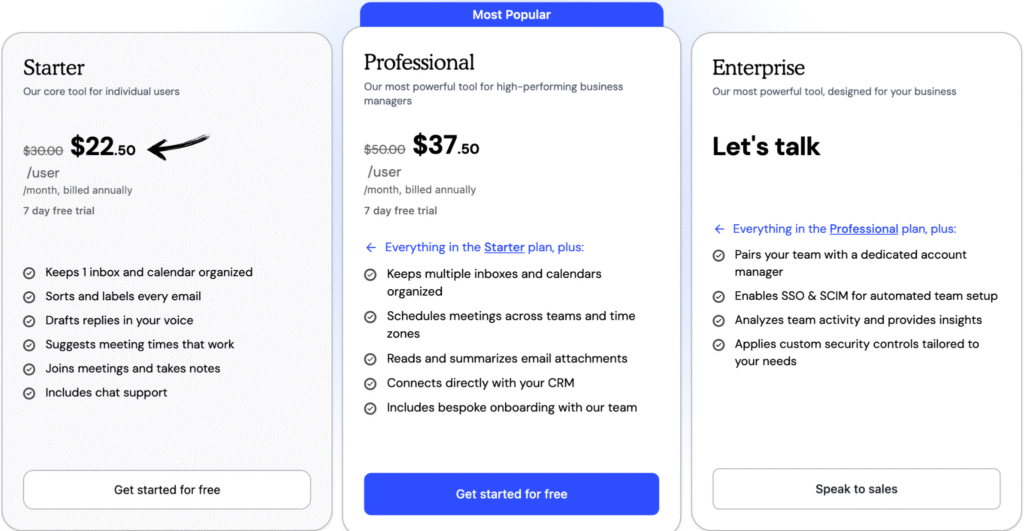Click checkmark icon next to 'Connects directly with your CRM'
This screenshot has width=1024, height=531.
pyautogui.click(x=370, y=384)
